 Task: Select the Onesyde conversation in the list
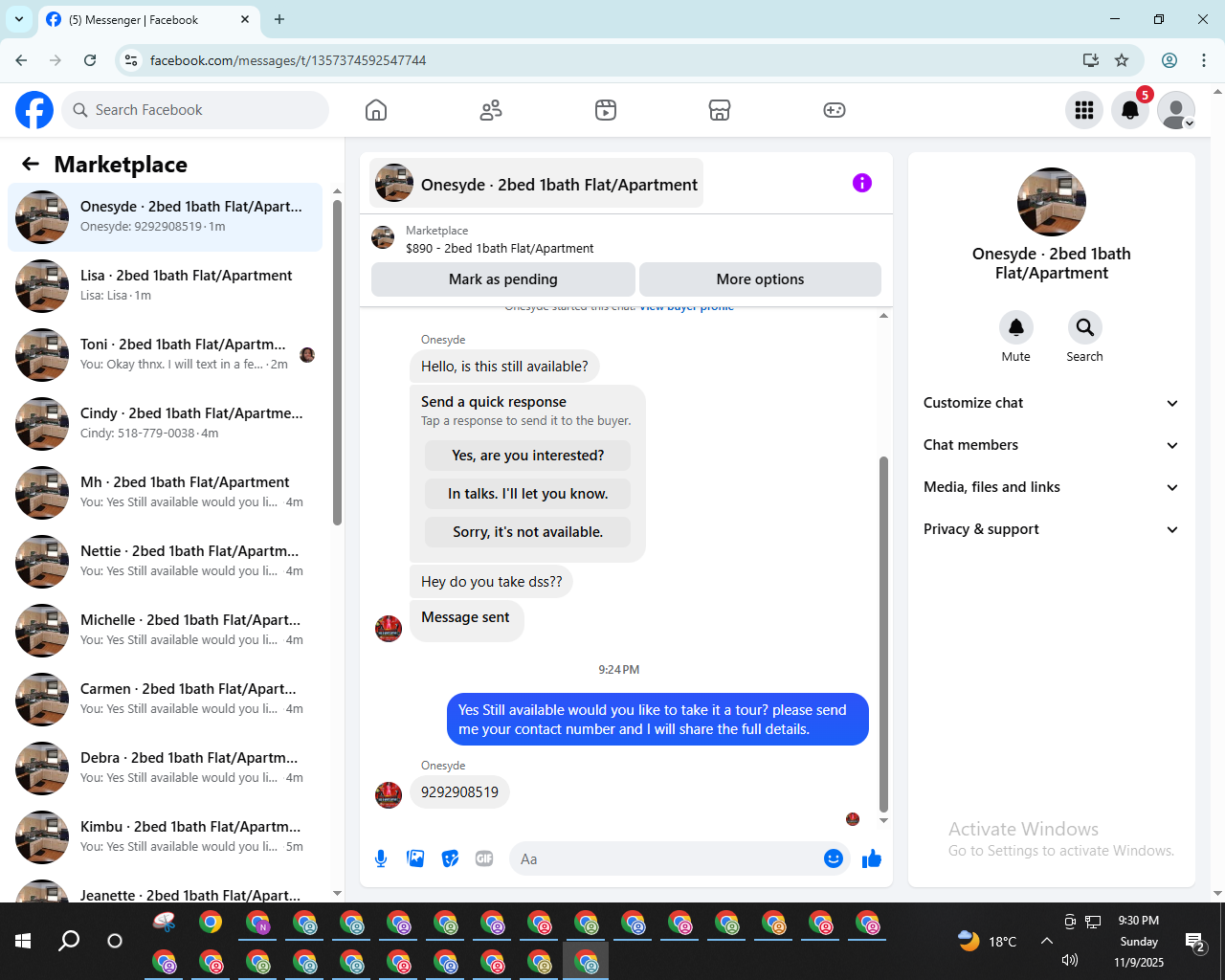pyautogui.click(x=165, y=217)
